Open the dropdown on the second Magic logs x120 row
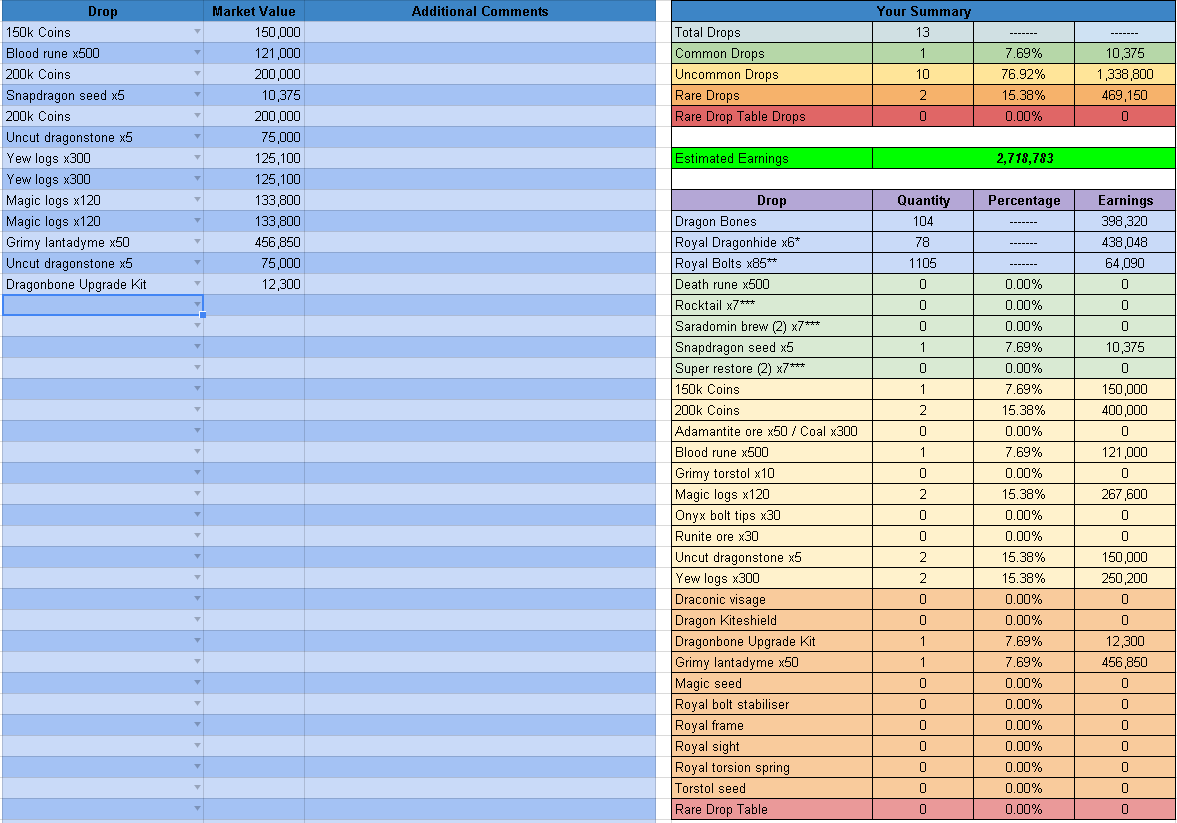 click(x=197, y=221)
